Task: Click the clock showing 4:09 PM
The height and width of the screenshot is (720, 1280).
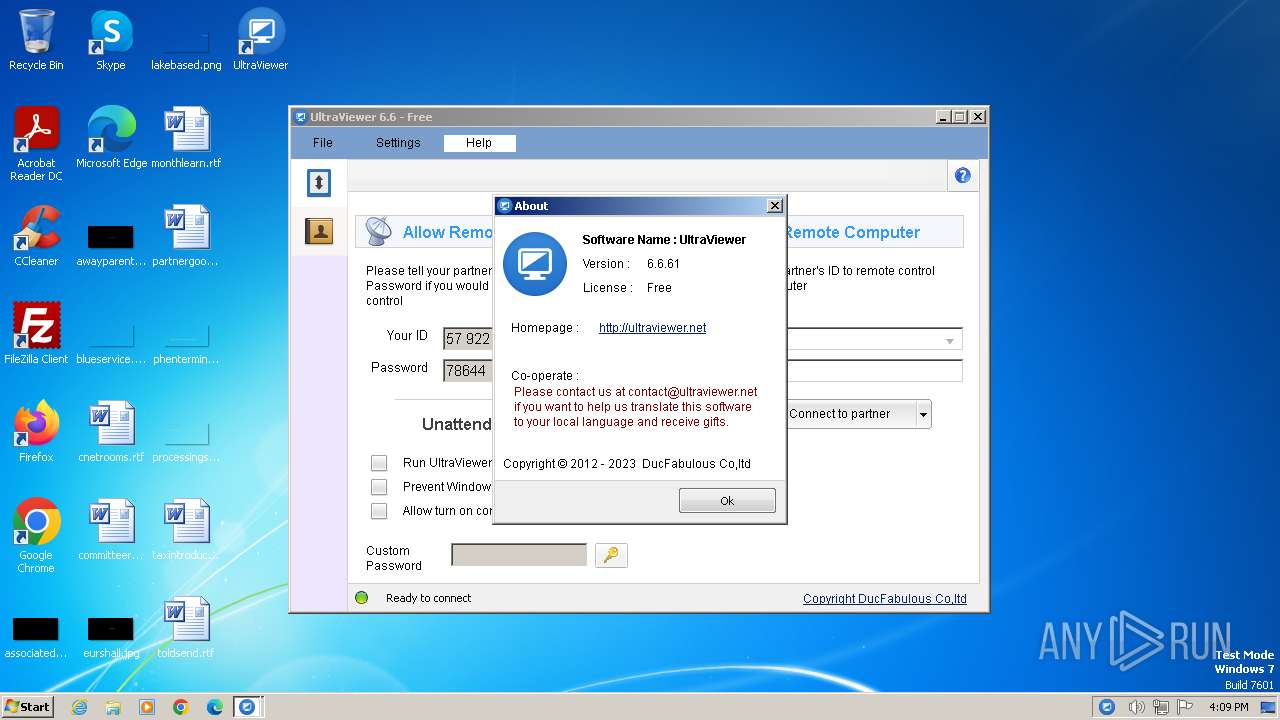Action: [1229, 707]
